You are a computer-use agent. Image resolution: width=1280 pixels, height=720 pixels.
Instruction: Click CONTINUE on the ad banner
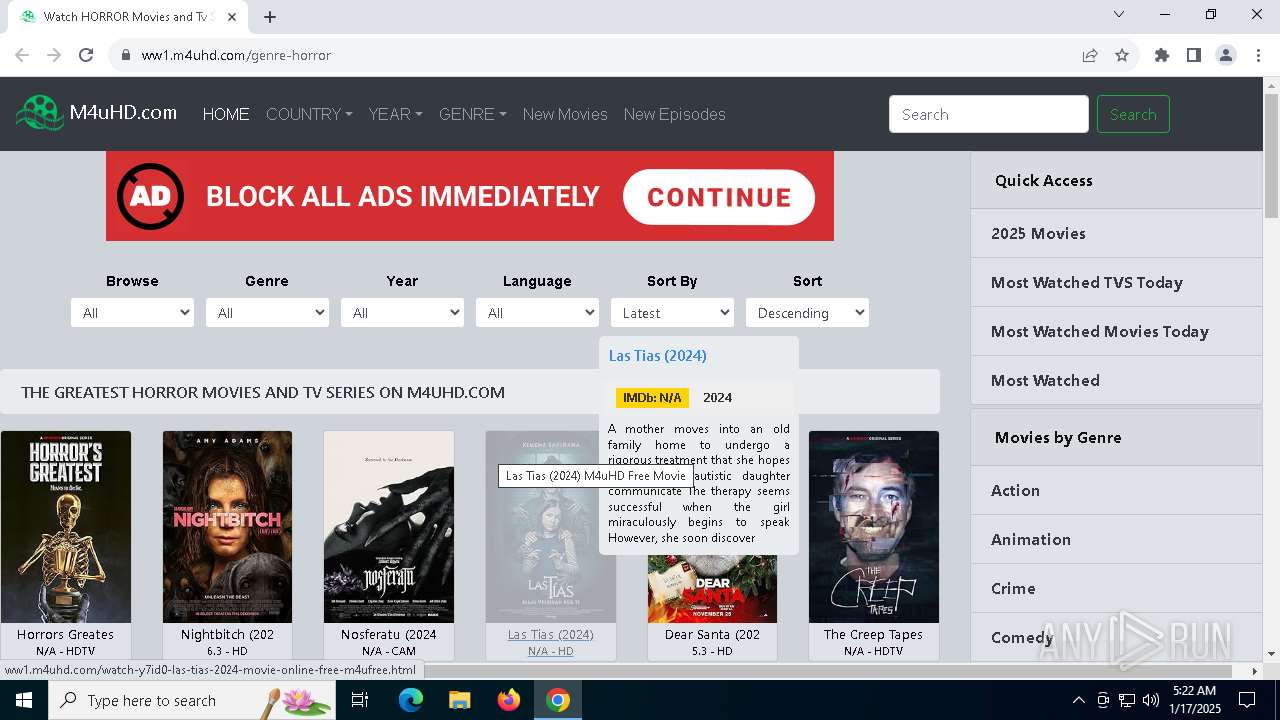(x=719, y=197)
